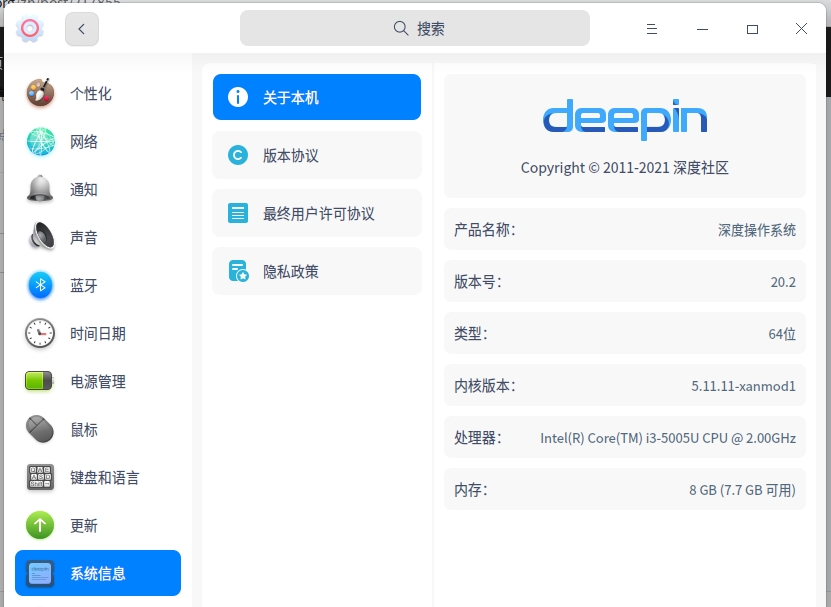Image resolution: width=831 pixels, height=607 pixels.
Task: Select the 个性化 label in sidebar
Action: tap(91, 94)
